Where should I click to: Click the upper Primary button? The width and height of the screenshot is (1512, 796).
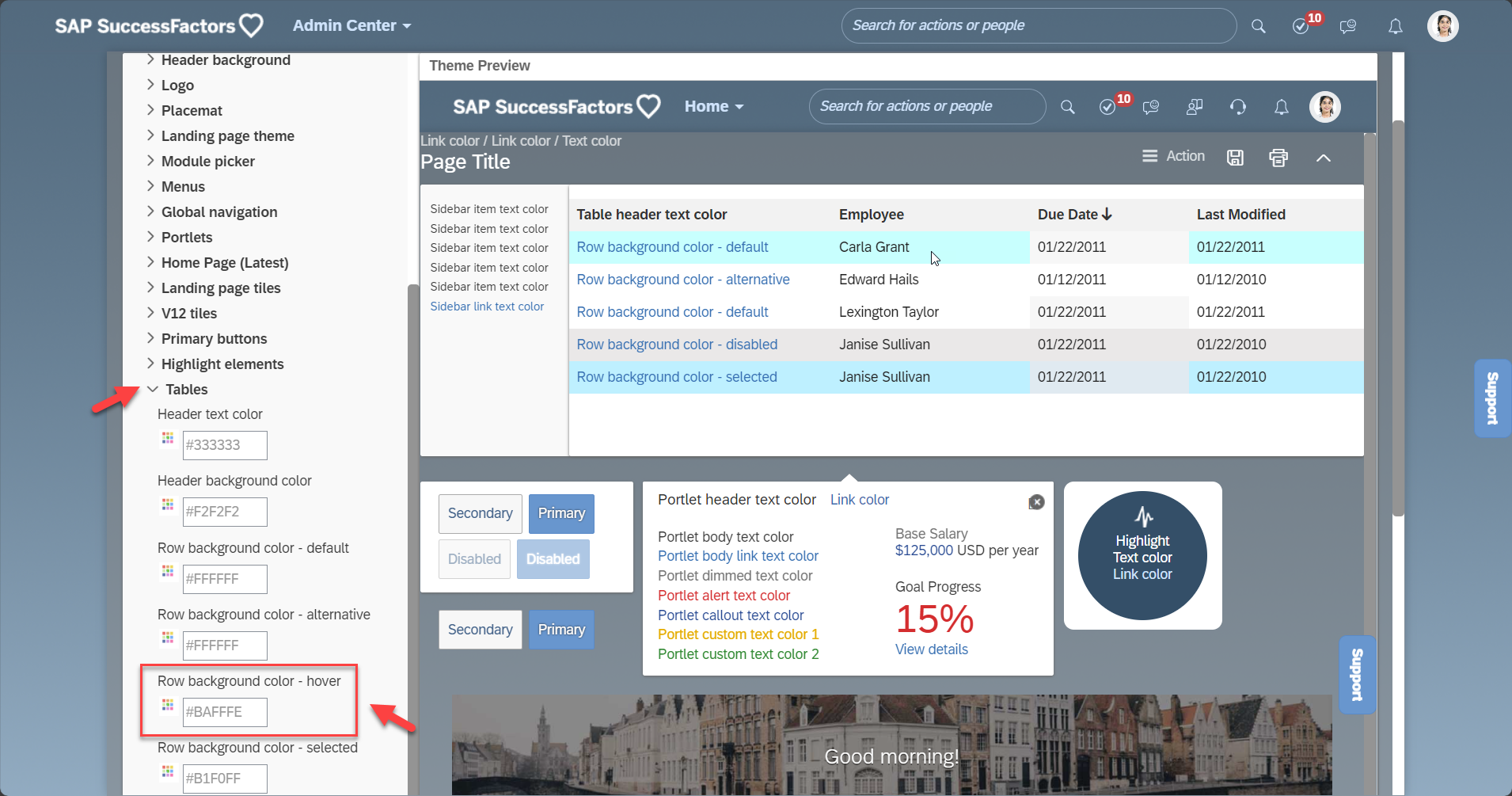pos(561,514)
